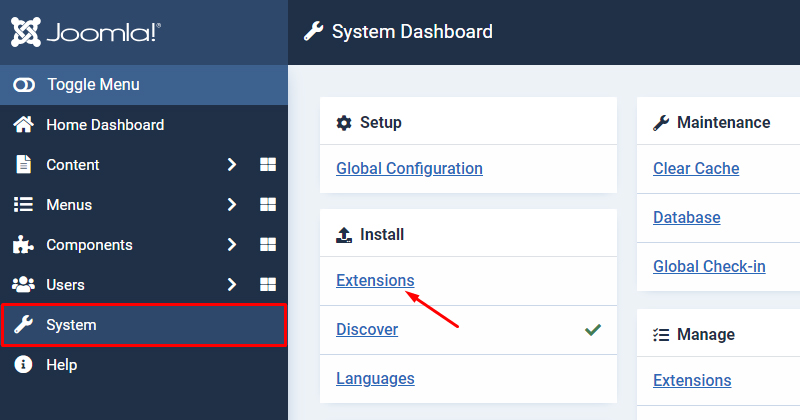
Task: Click the Home Dashboard house icon
Action: (23, 125)
